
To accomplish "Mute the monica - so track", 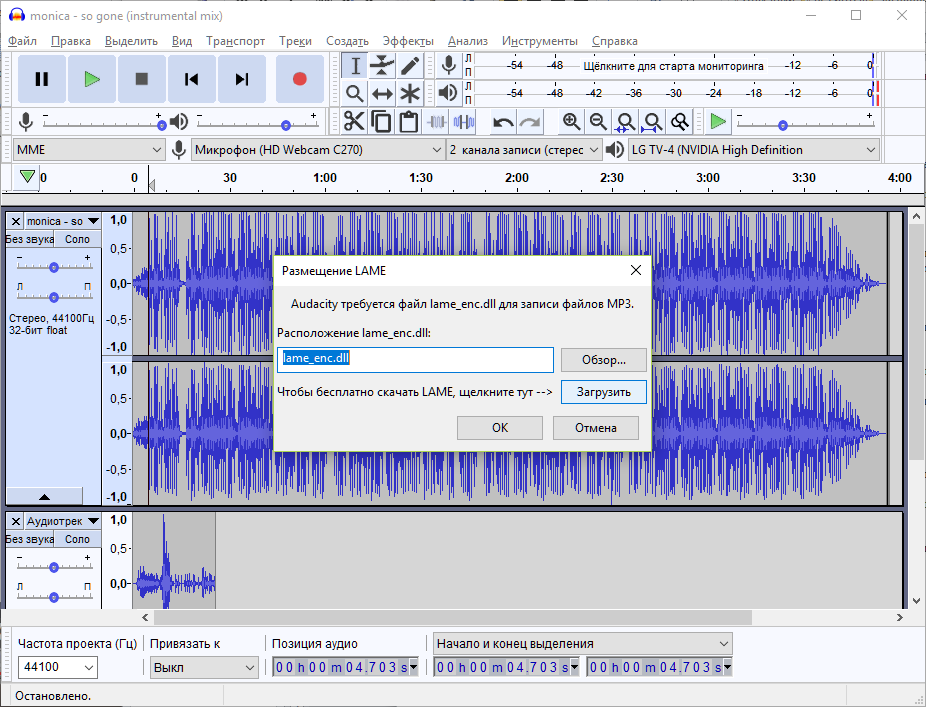I will coord(30,239).
